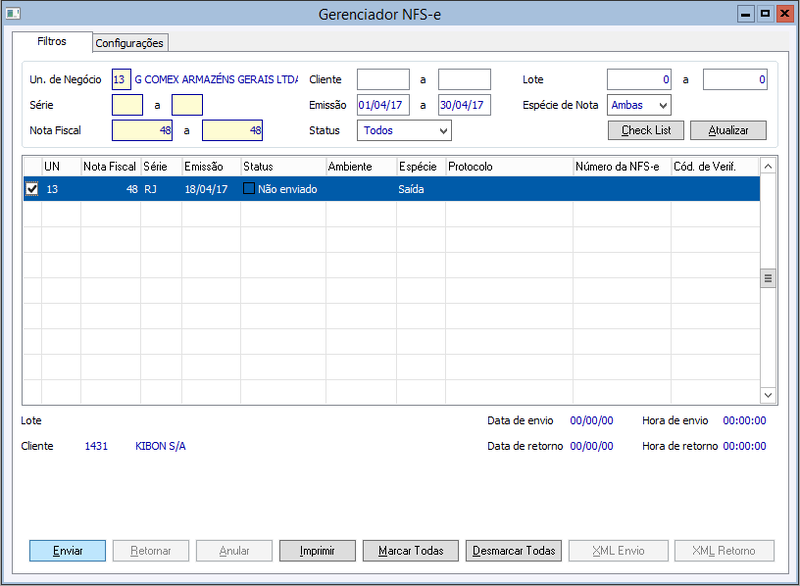Open the Check List button
800x586 pixels.
tap(646, 130)
